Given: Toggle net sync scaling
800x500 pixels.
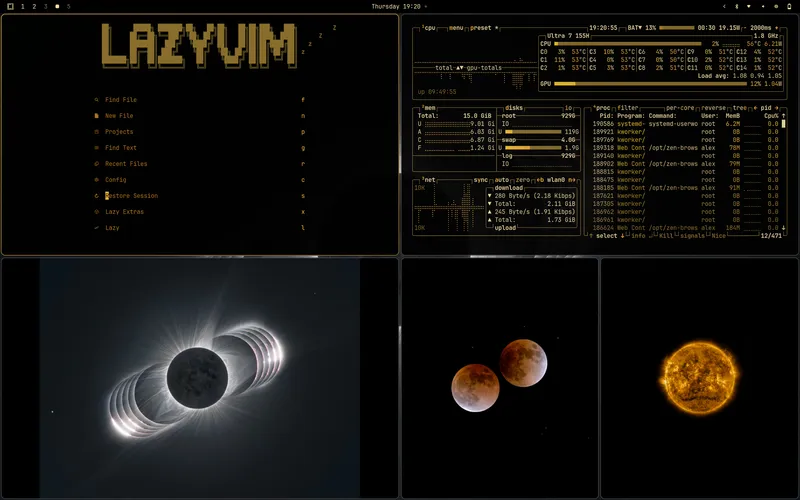Looking at the screenshot, I should pyautogui.click(x=481, y=180).
